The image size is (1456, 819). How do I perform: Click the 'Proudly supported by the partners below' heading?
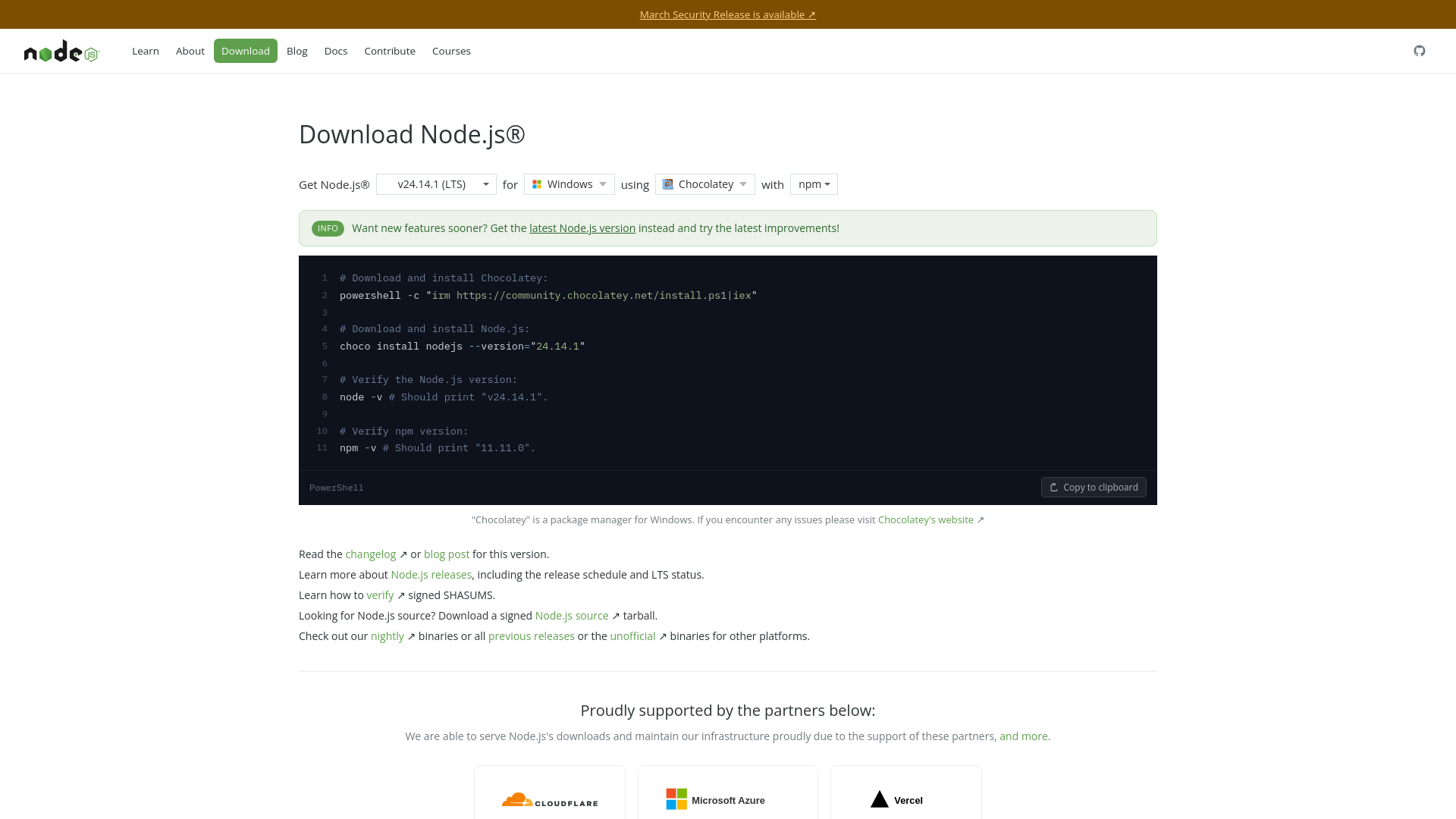pyautogui.click(x=728, y=711)
